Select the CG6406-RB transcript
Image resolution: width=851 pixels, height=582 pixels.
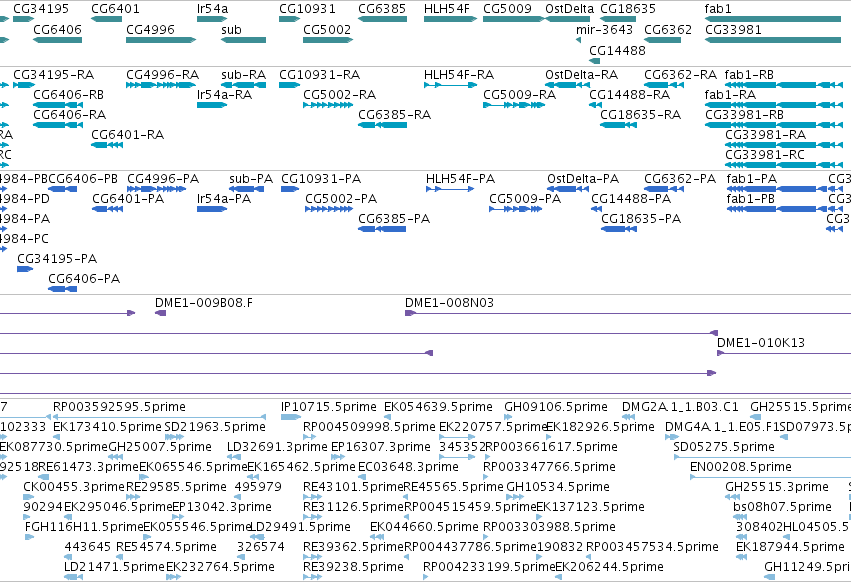pyautogui.click(x=58, y=105)
